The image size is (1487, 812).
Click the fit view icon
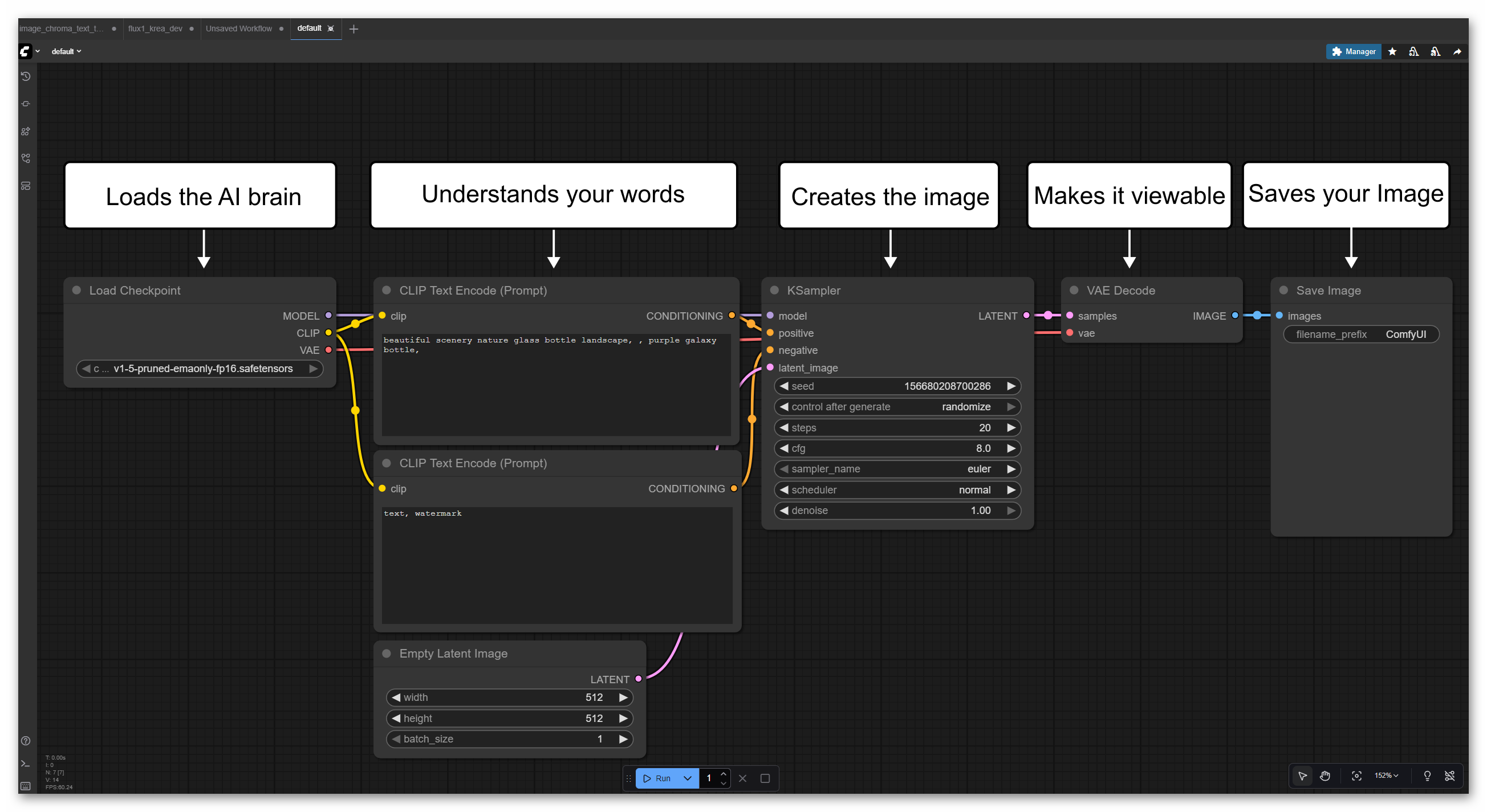tap(1356, 776)
